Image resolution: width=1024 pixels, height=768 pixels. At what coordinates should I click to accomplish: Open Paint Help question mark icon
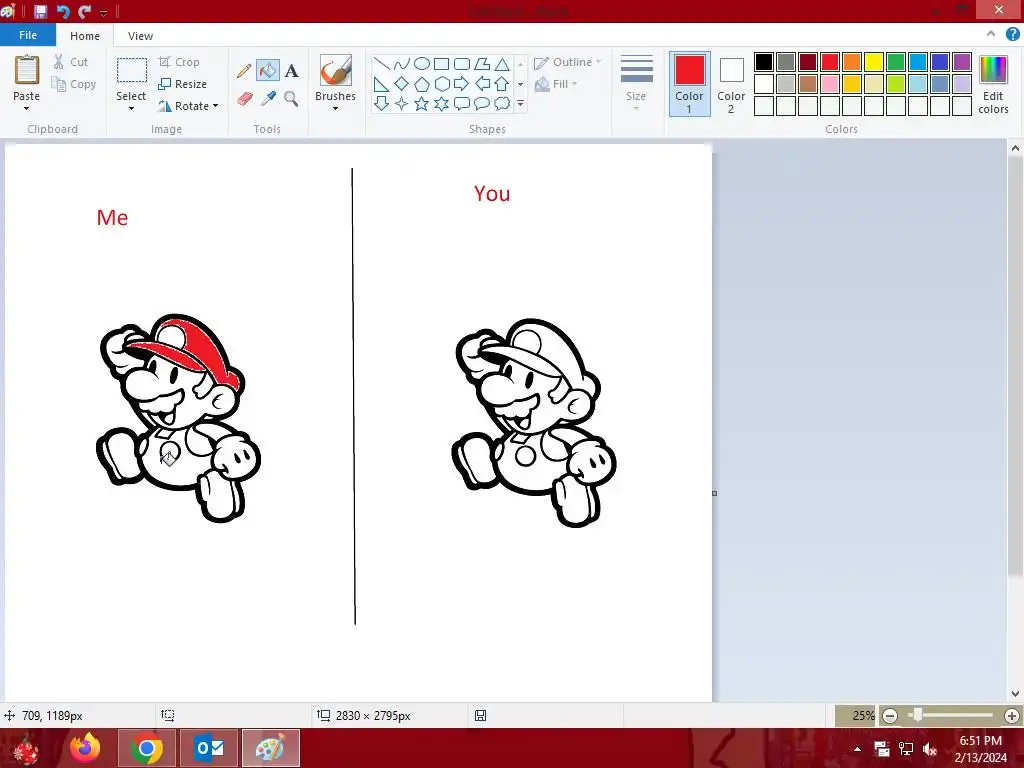1012,35
